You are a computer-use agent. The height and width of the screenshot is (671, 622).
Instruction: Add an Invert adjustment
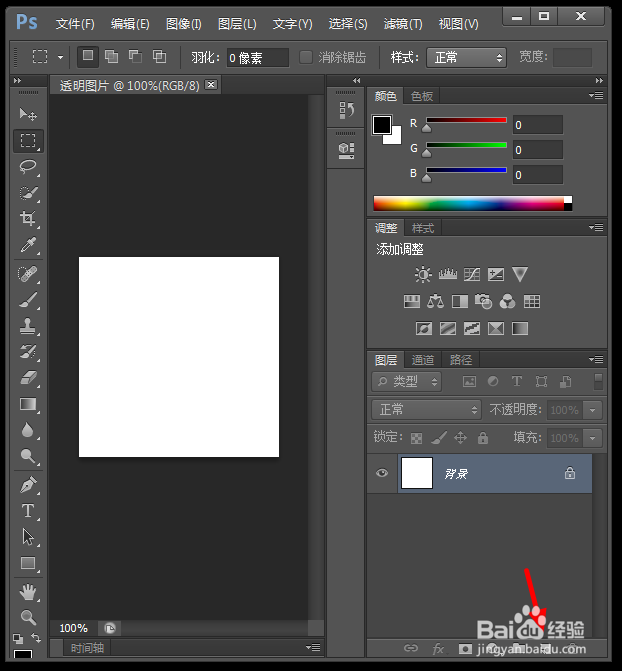click(x=424, y=329)
